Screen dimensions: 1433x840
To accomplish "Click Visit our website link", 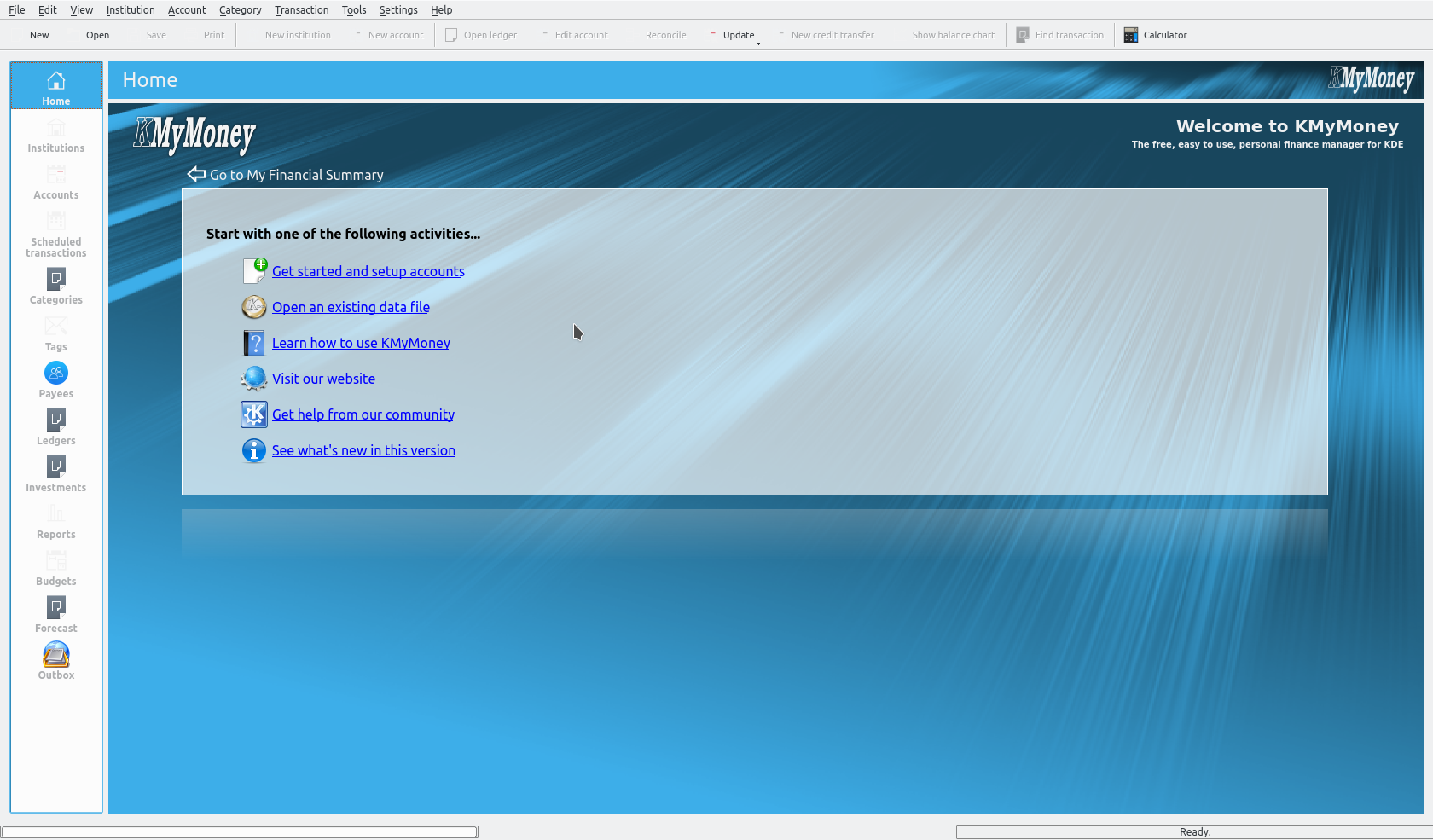I will coord(323,379).
